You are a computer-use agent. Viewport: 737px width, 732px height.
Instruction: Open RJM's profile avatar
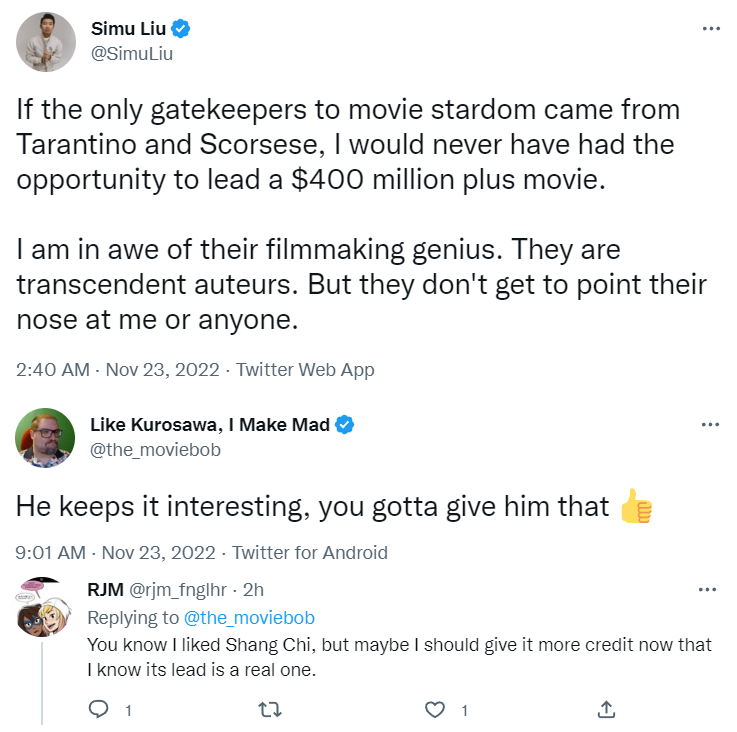tap(43, 606)
